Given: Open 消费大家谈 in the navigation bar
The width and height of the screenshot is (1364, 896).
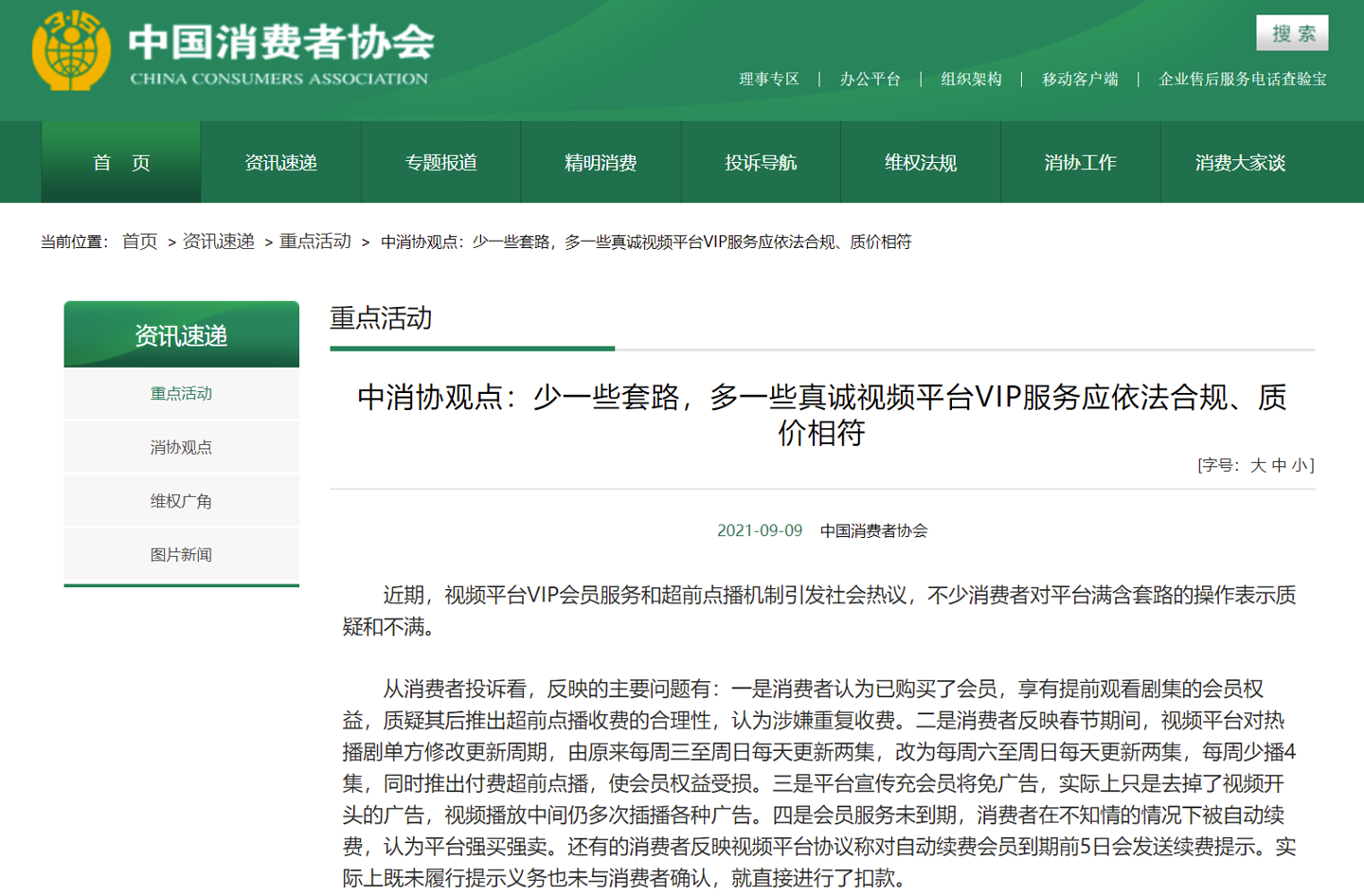Looking at the screenshot, I should point(1240,163).
